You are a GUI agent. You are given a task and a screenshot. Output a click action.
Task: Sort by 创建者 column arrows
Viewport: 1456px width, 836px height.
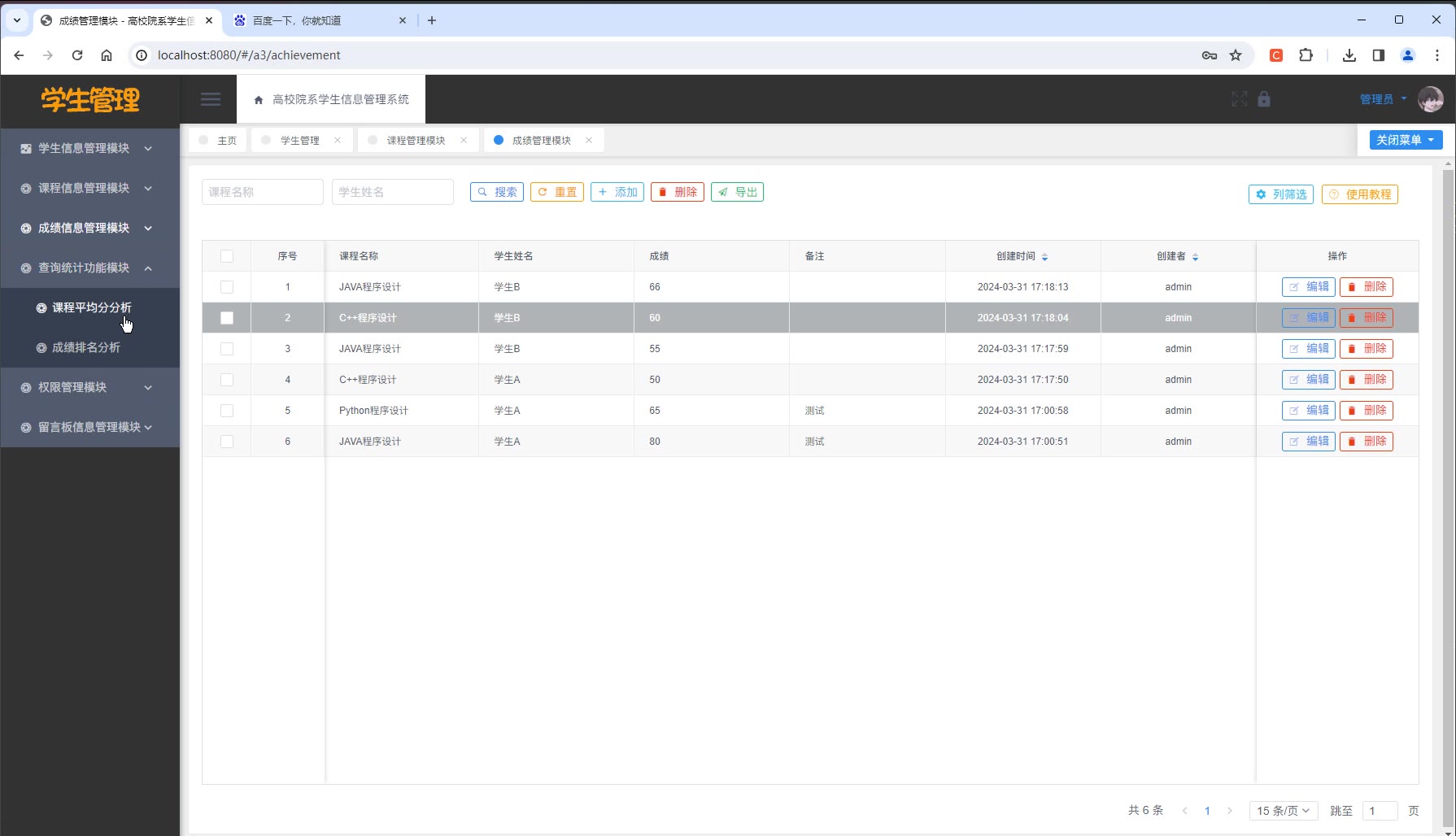[1195, 256]
